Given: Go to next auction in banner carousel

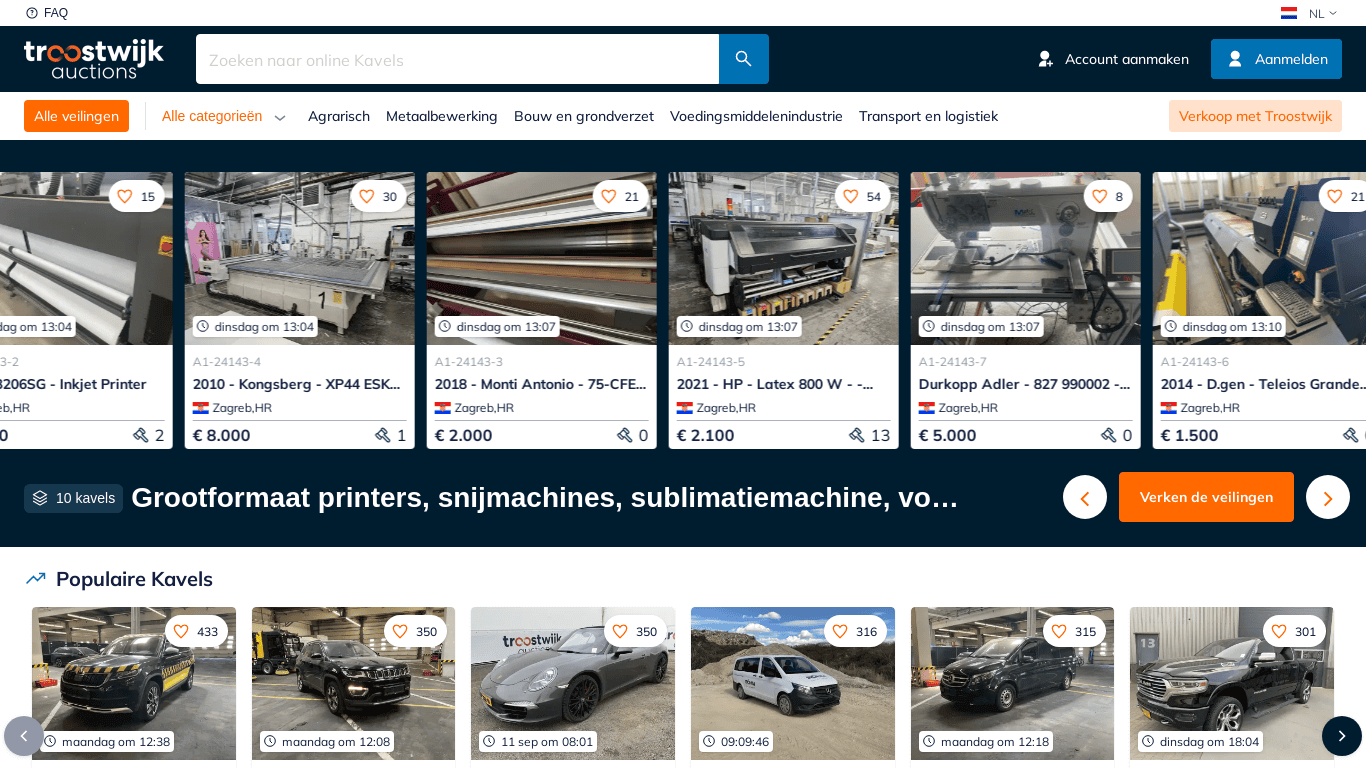Looking at the screenshot, I should coord(1328,497).
